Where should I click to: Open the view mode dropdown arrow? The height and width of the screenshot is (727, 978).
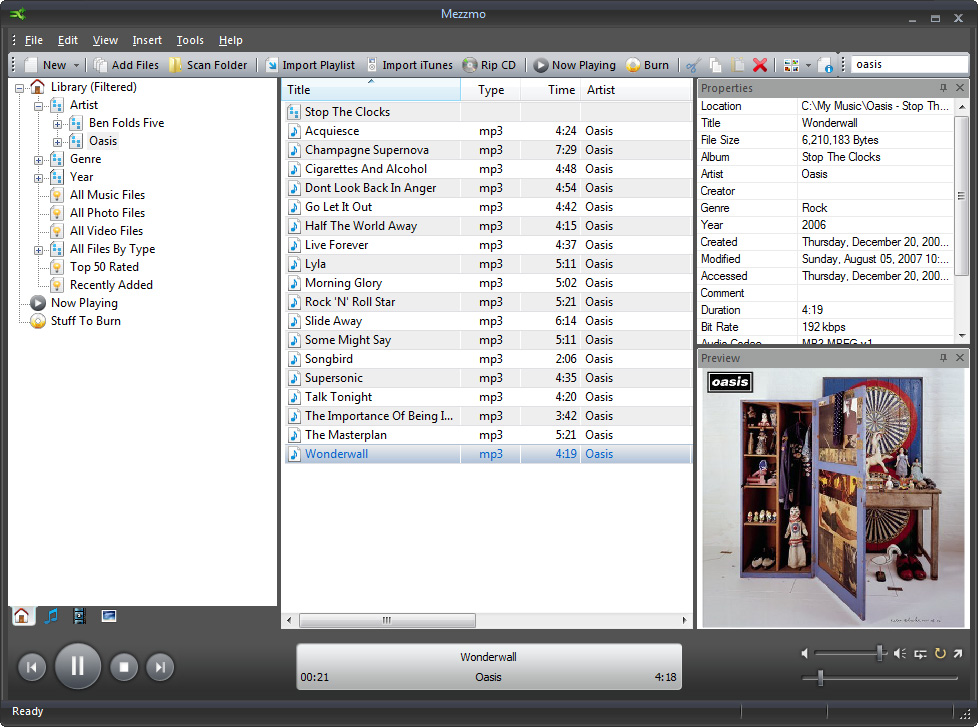coord(808,65)
